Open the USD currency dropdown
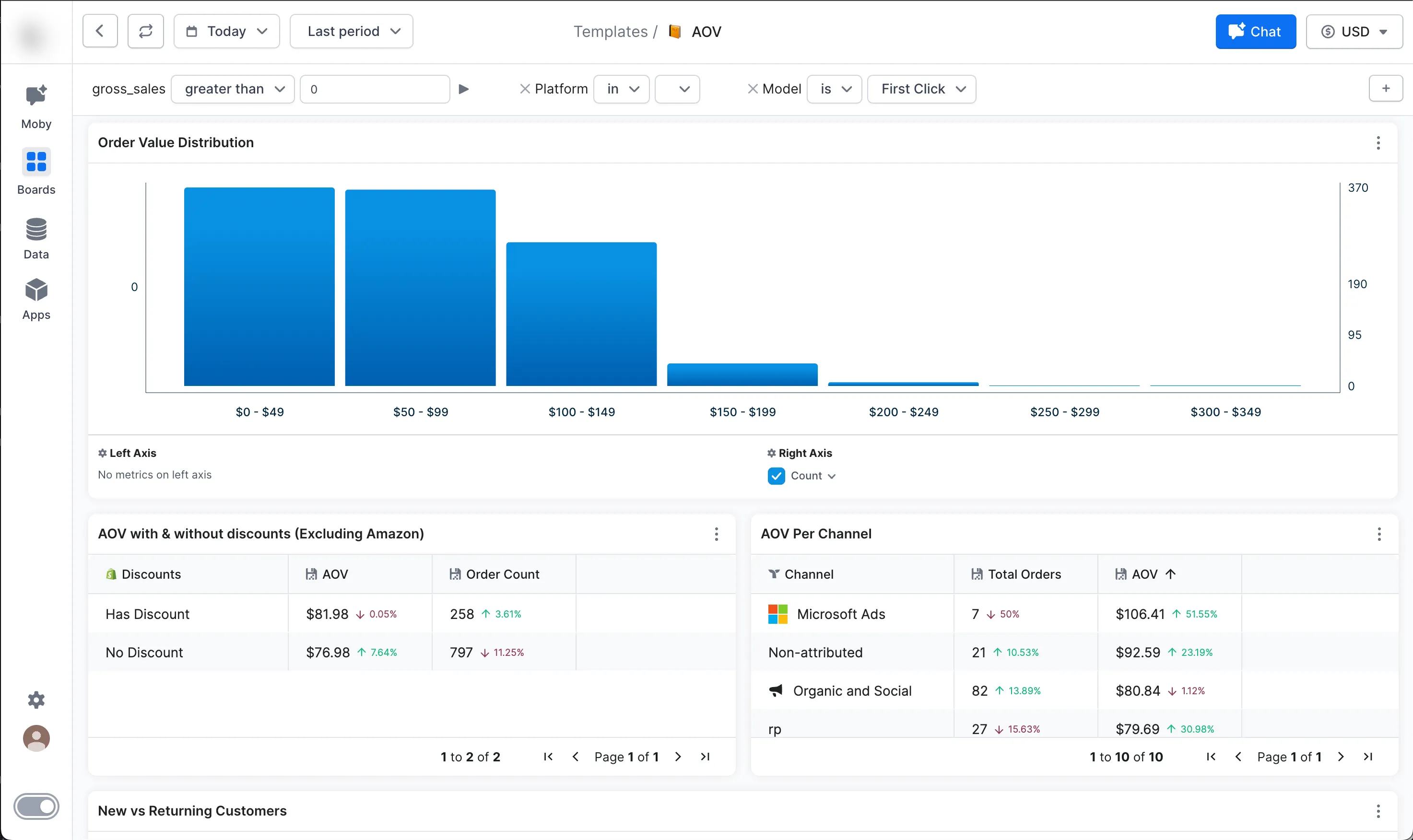The width and height of the screenshot is (1413, 840). [1354, 32]
